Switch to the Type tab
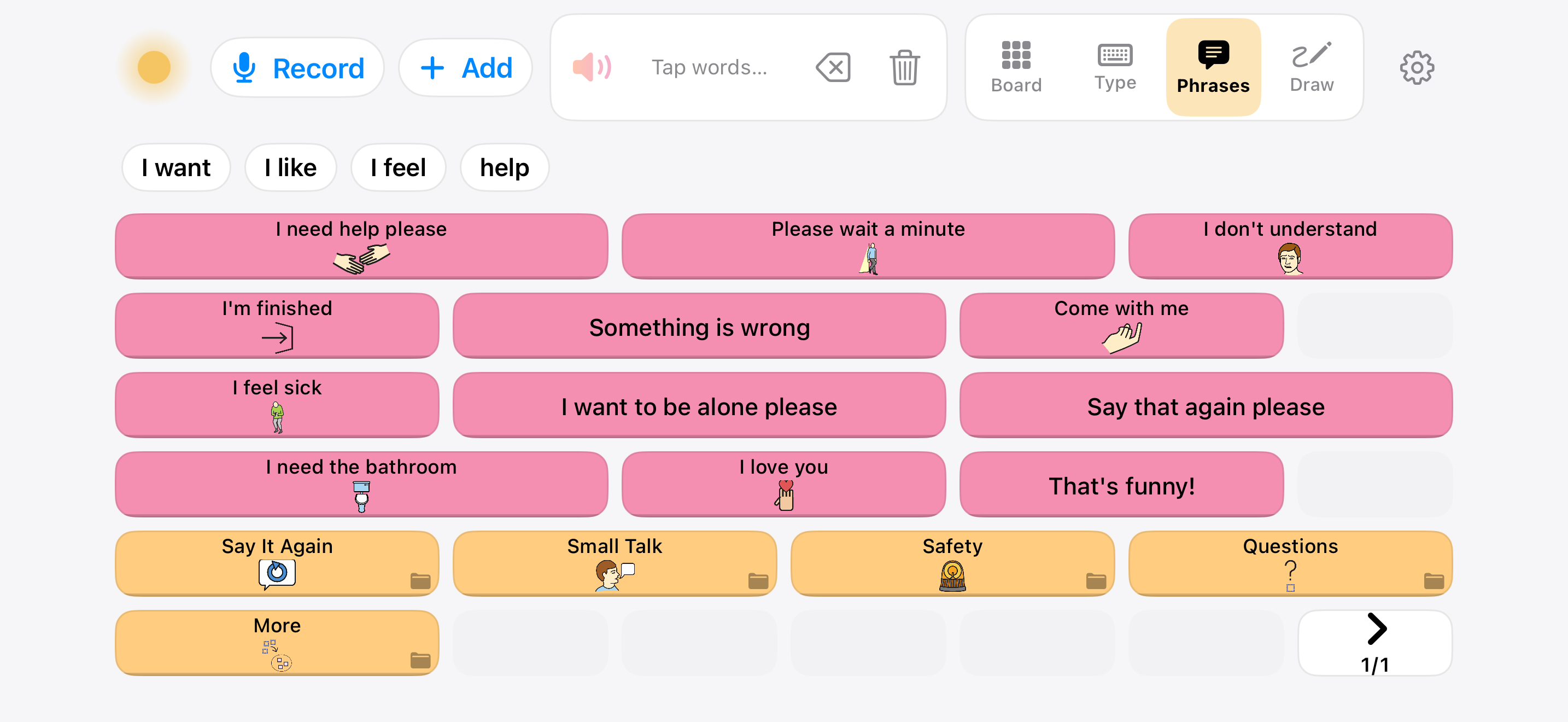Viewport: 1568px width, 722px height. click(x=1115, y=67)
